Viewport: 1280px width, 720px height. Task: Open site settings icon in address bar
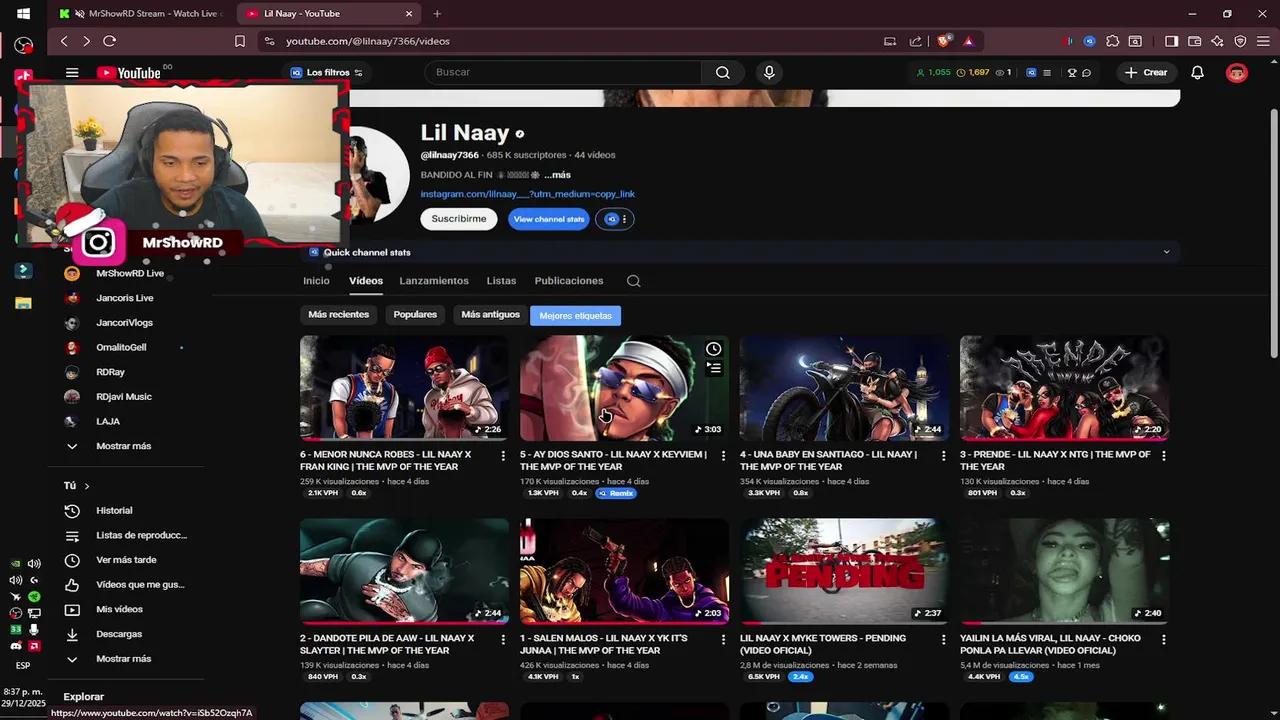[x=268, y=41]
